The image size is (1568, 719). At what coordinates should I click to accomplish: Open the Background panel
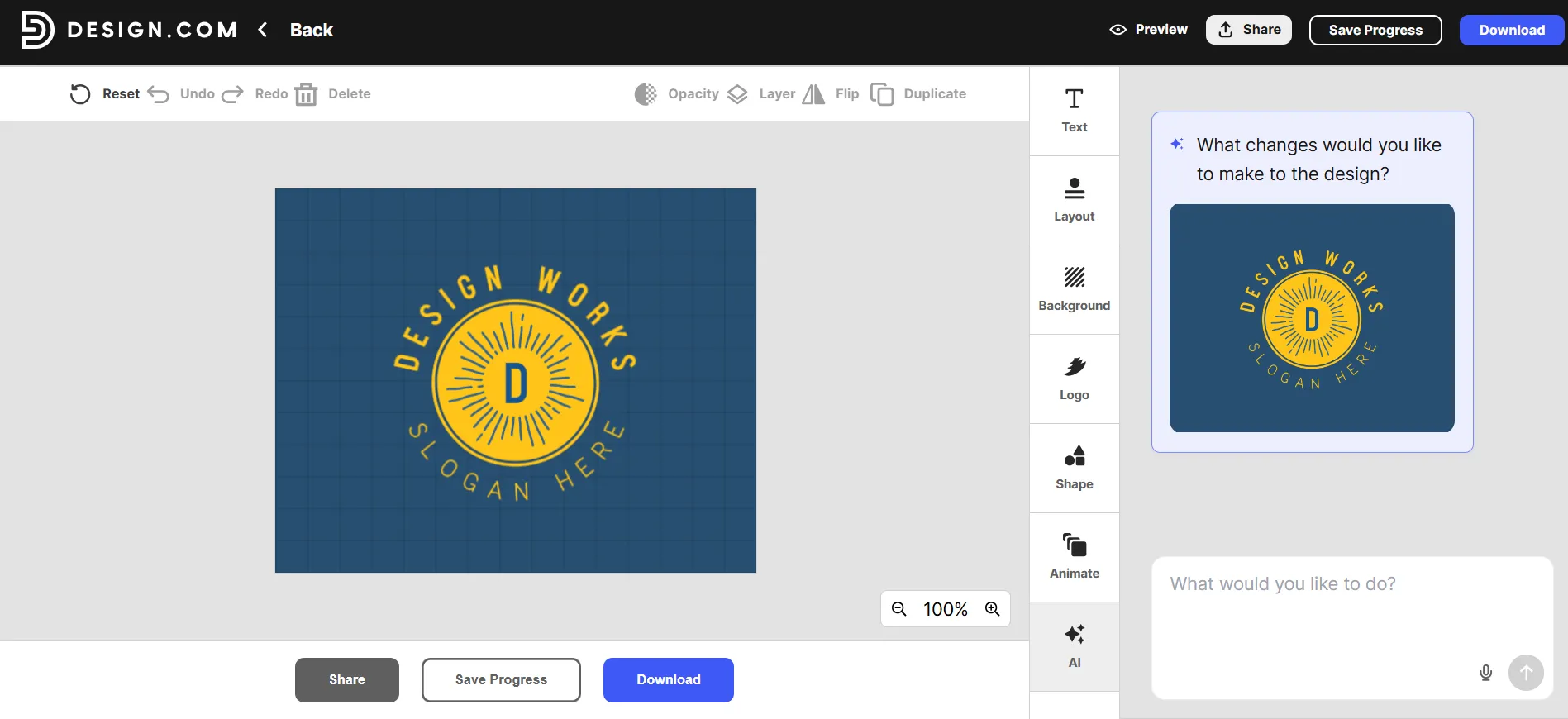(1075, 289)
